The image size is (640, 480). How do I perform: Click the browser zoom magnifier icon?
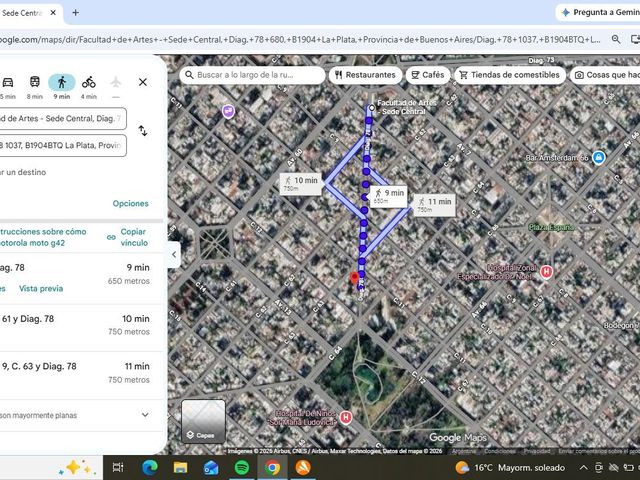pyautogui.click(x=616, y=40)
